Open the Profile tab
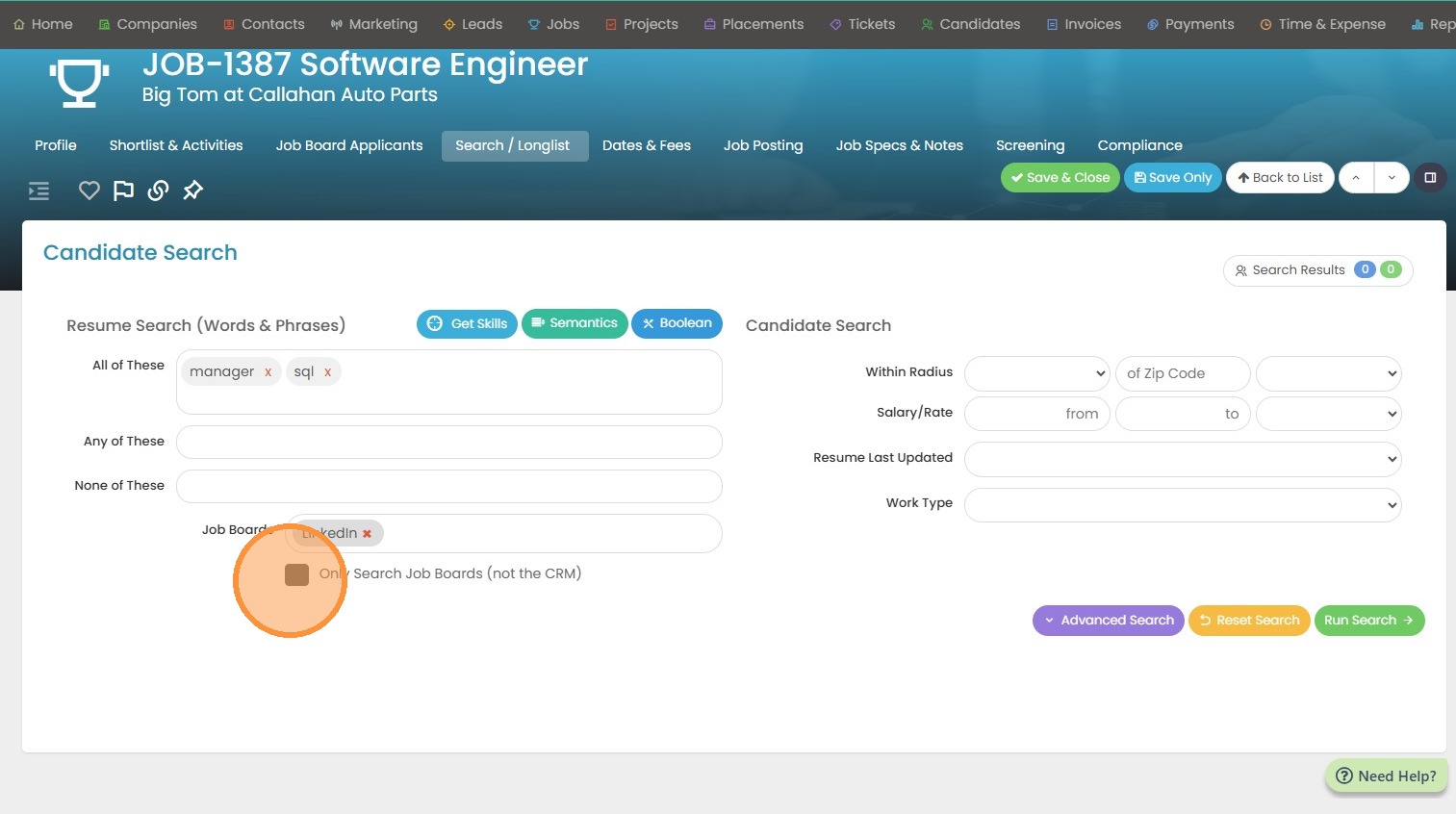The image size is (1456, 814). tap(56, 145)
